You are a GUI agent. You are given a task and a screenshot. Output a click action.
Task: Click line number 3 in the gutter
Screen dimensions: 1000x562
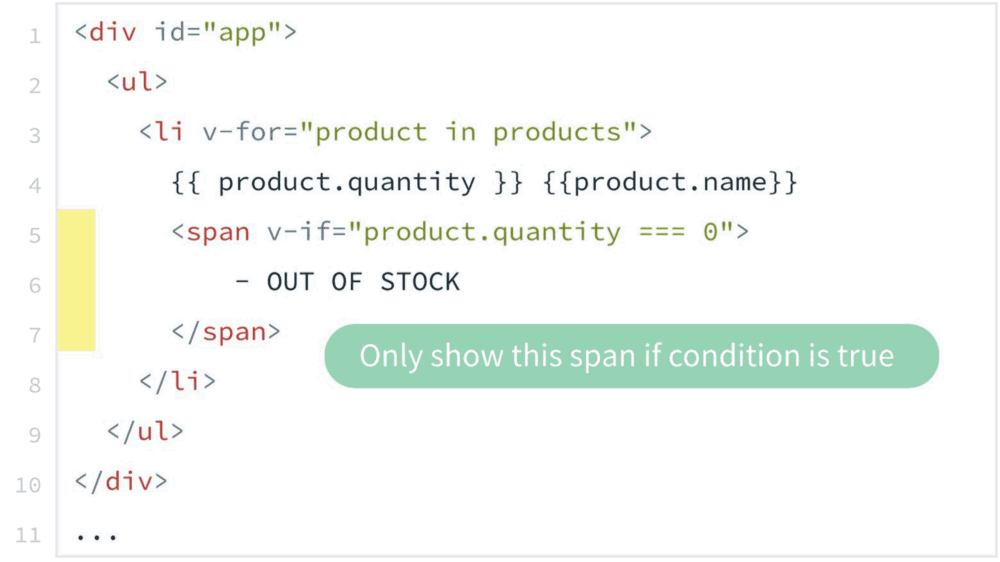point(35,136)
